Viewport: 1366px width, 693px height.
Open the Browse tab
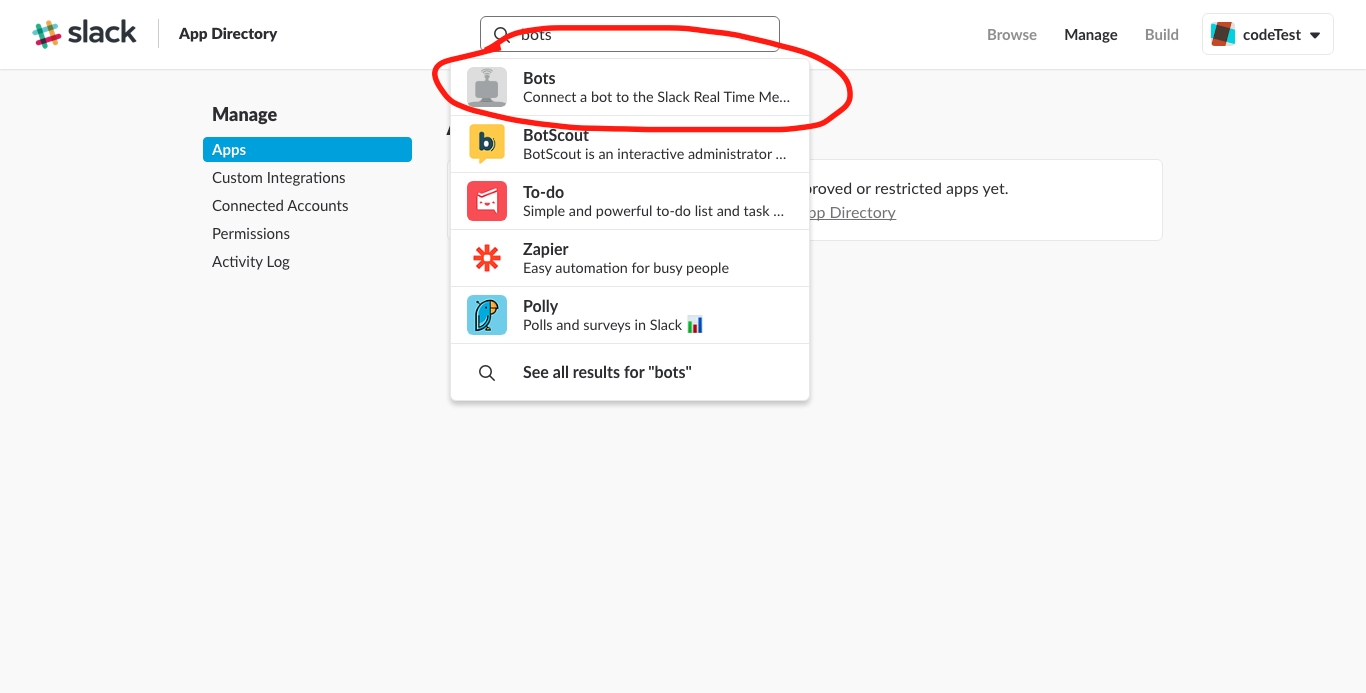click(1012, 34)
